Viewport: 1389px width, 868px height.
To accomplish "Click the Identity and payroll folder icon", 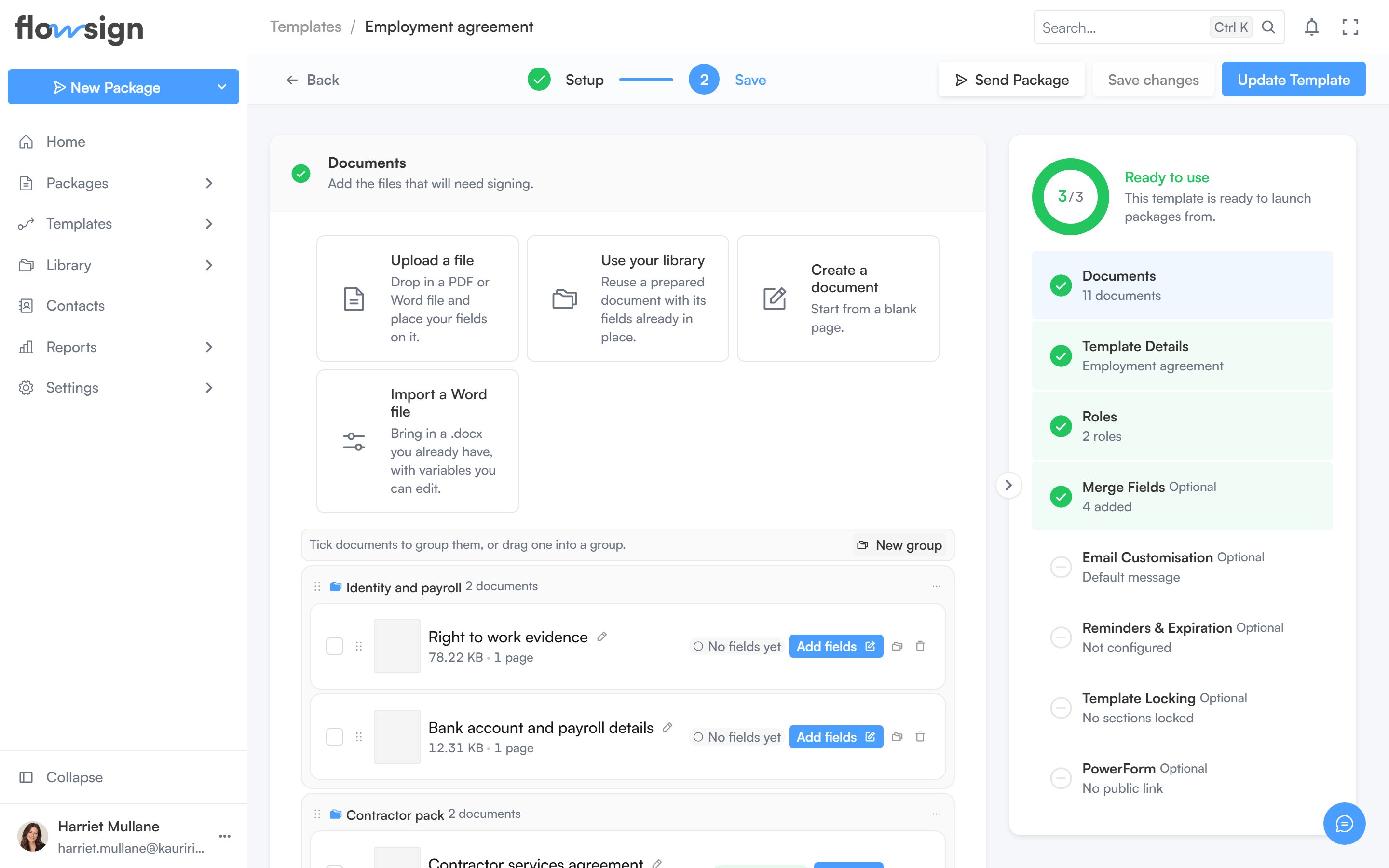I will 336,586.
